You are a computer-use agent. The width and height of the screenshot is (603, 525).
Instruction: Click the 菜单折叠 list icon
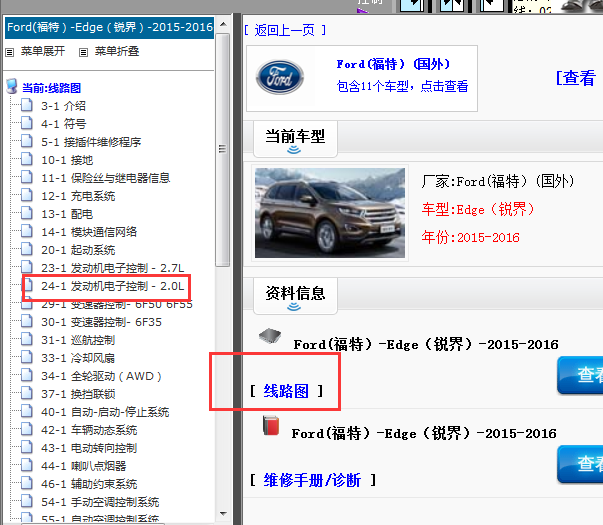coord(83,52)
